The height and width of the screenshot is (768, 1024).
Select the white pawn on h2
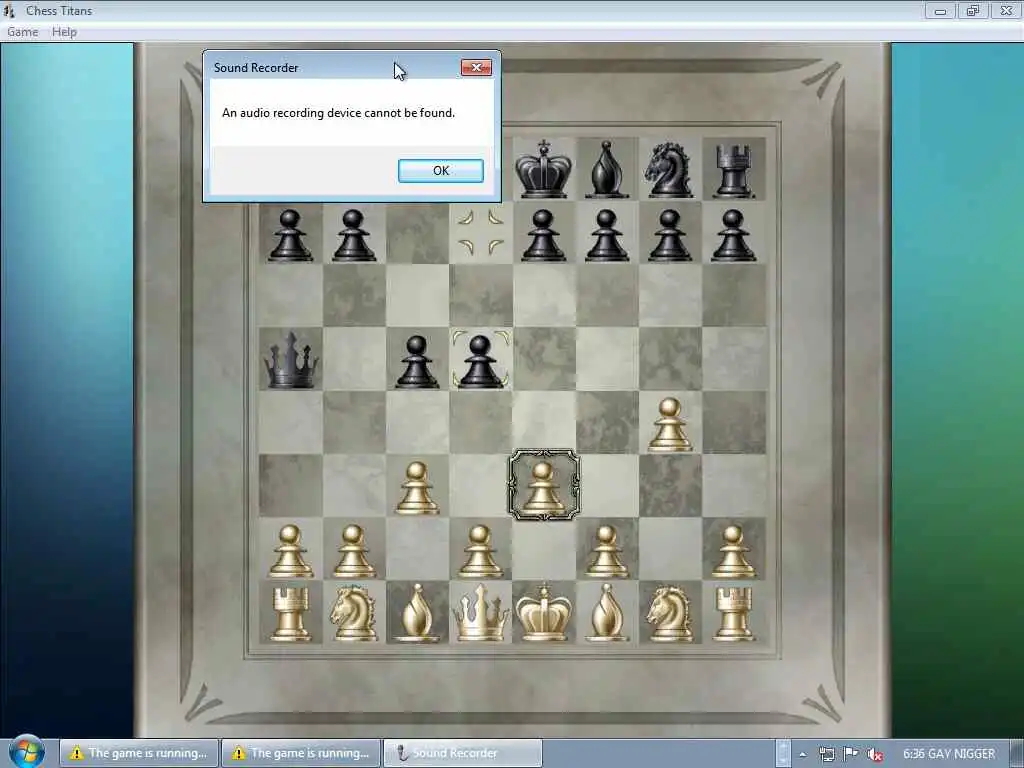pos(733,551)
